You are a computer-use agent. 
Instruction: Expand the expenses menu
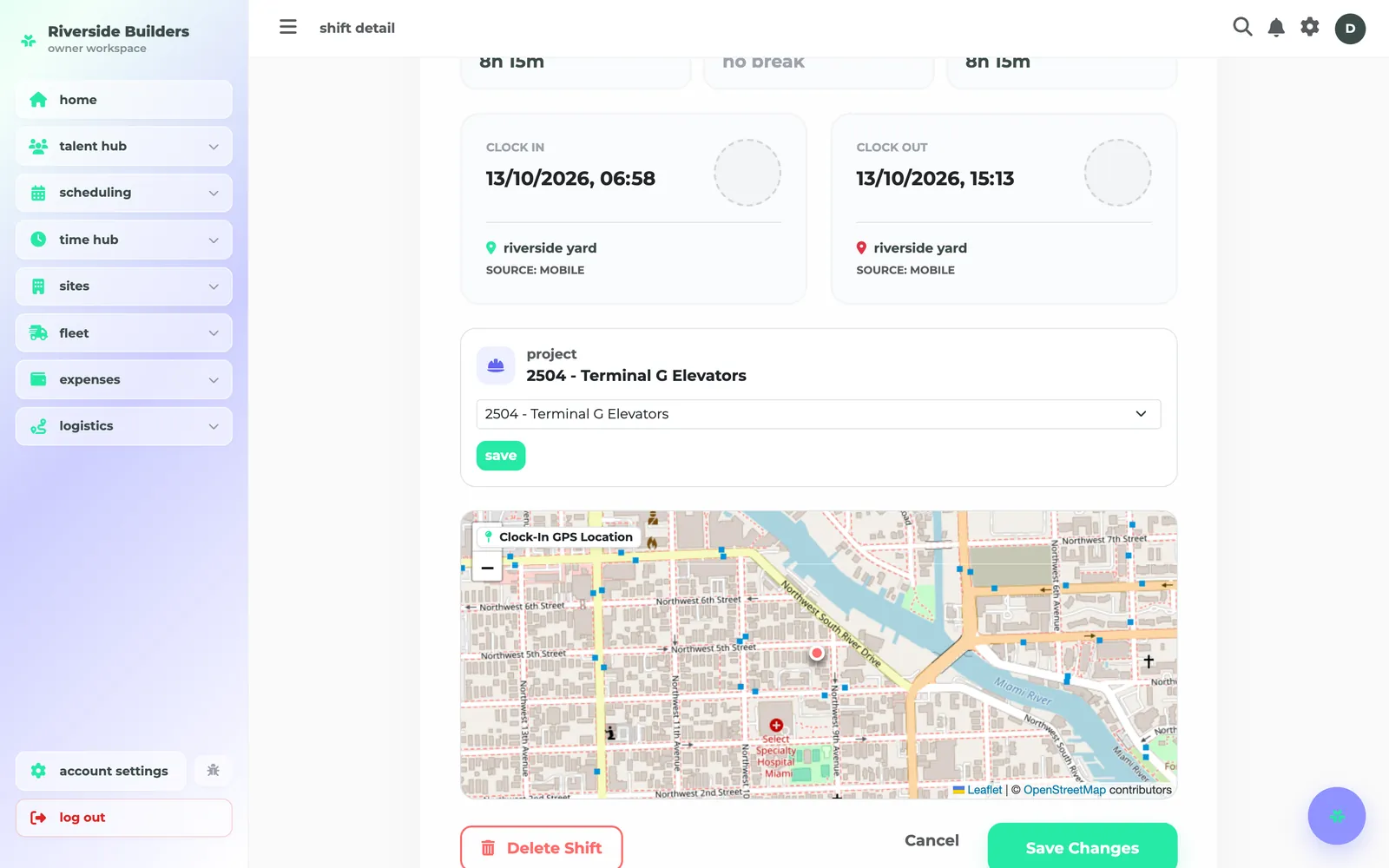[x=124, y=379]
